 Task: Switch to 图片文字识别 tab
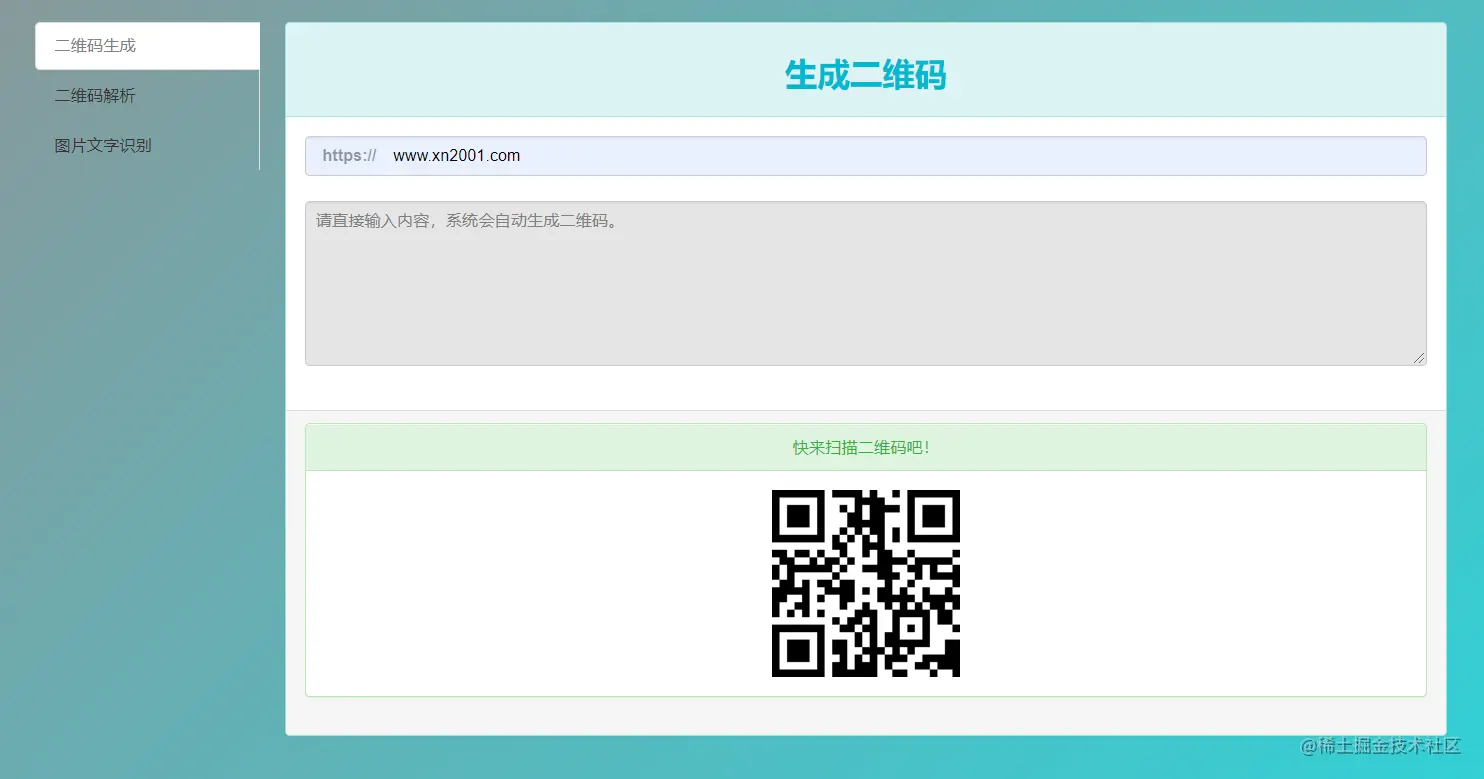147,146
